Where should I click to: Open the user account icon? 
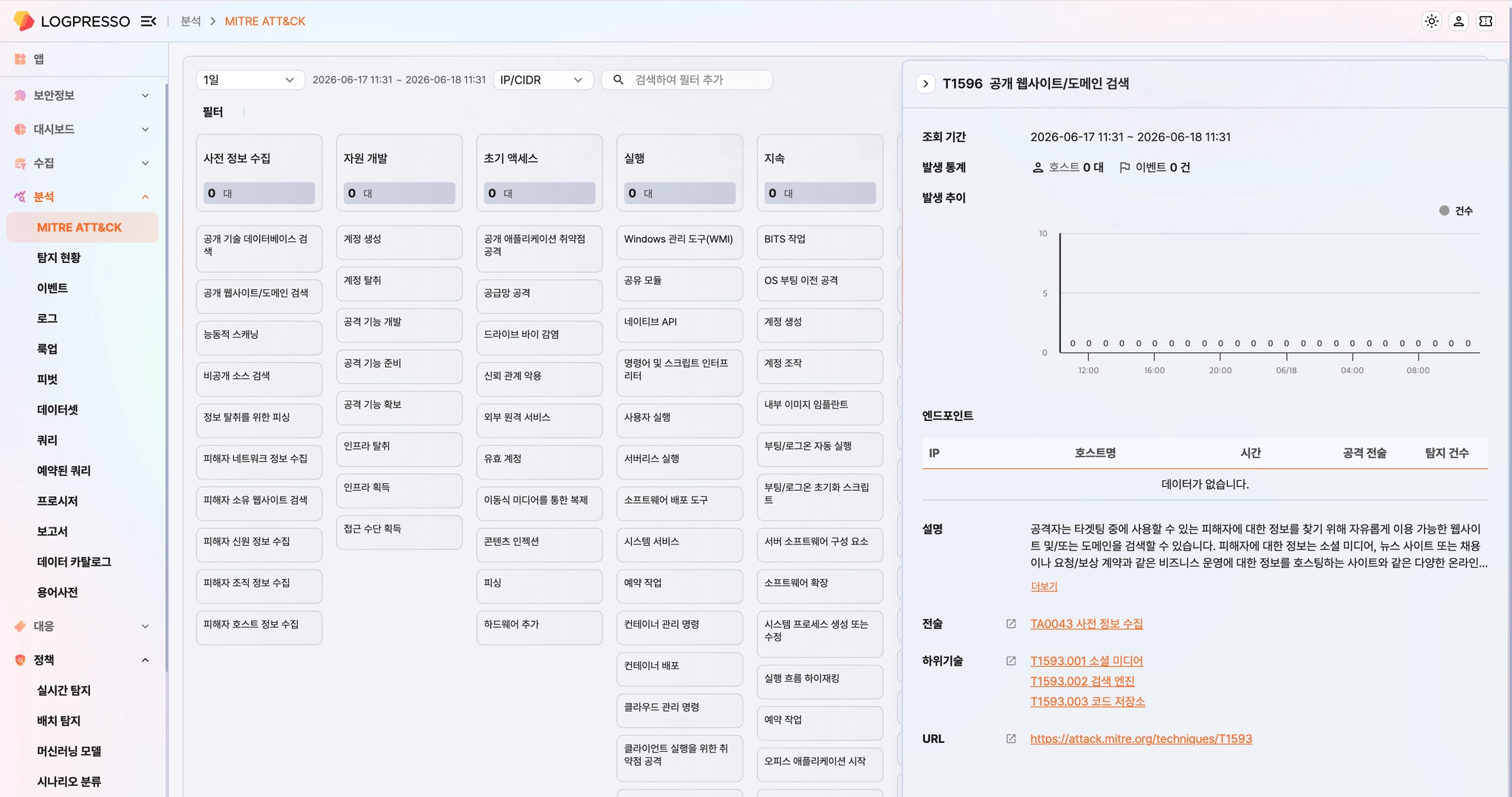click(1459, 21)
